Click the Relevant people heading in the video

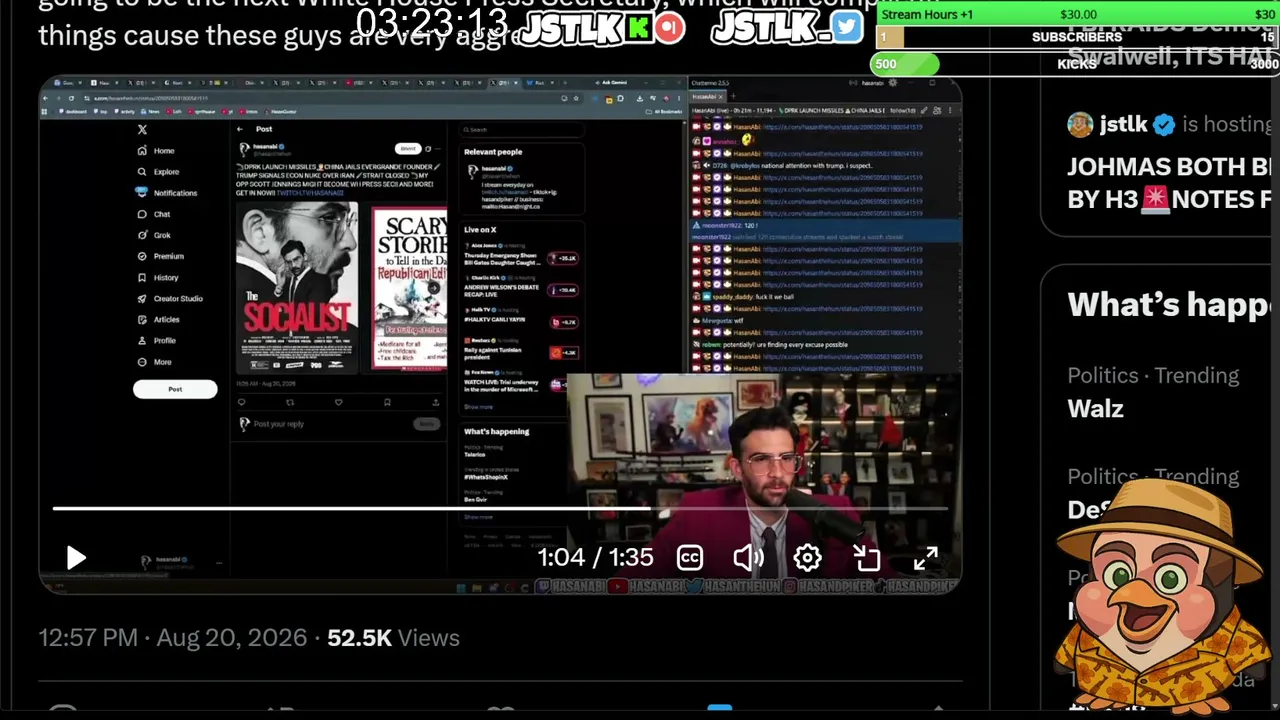coord(493,152)
